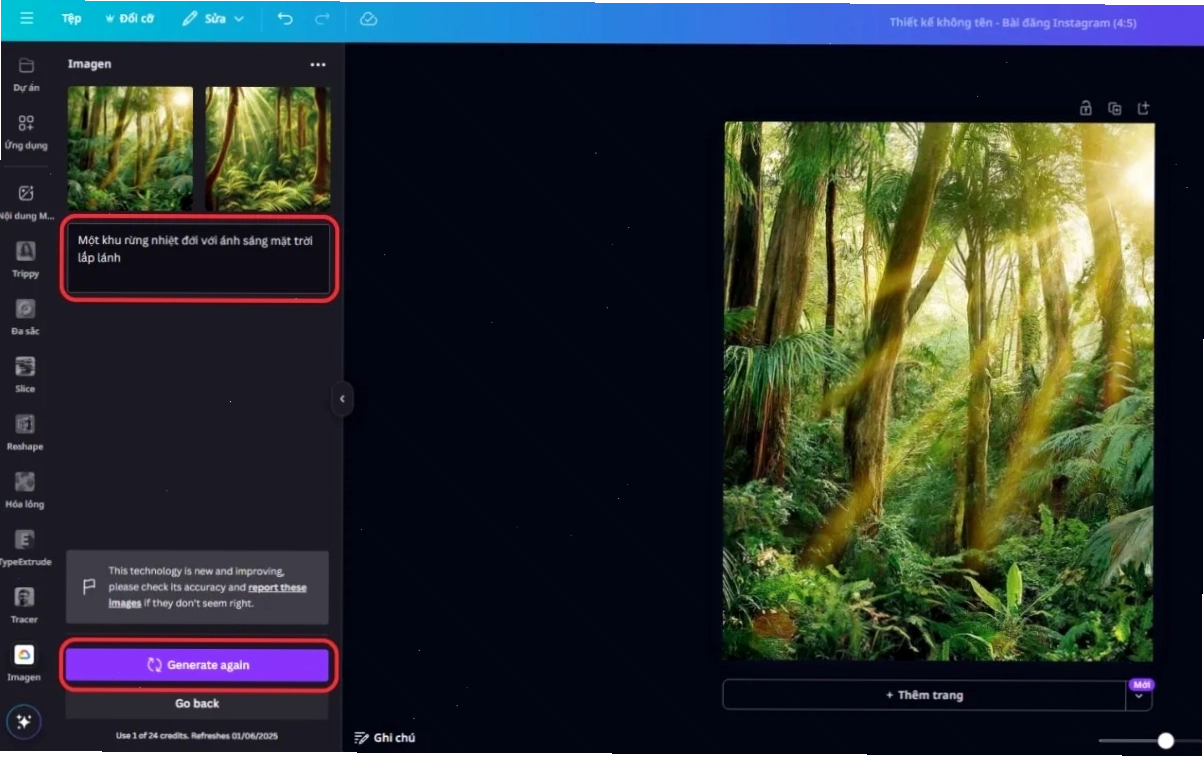Expand the dropdown arrow beside Thêm trang
Viewport: 1204px width, 757px height.
[x=1139, y=696]
